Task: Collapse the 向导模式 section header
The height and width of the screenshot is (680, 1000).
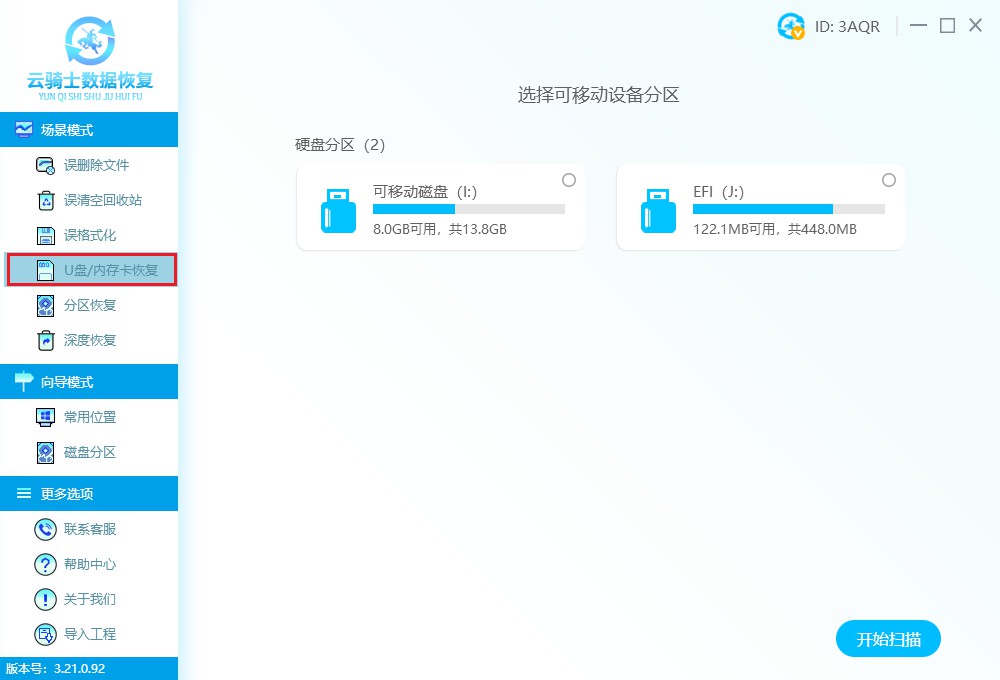Action: [90, 381]
